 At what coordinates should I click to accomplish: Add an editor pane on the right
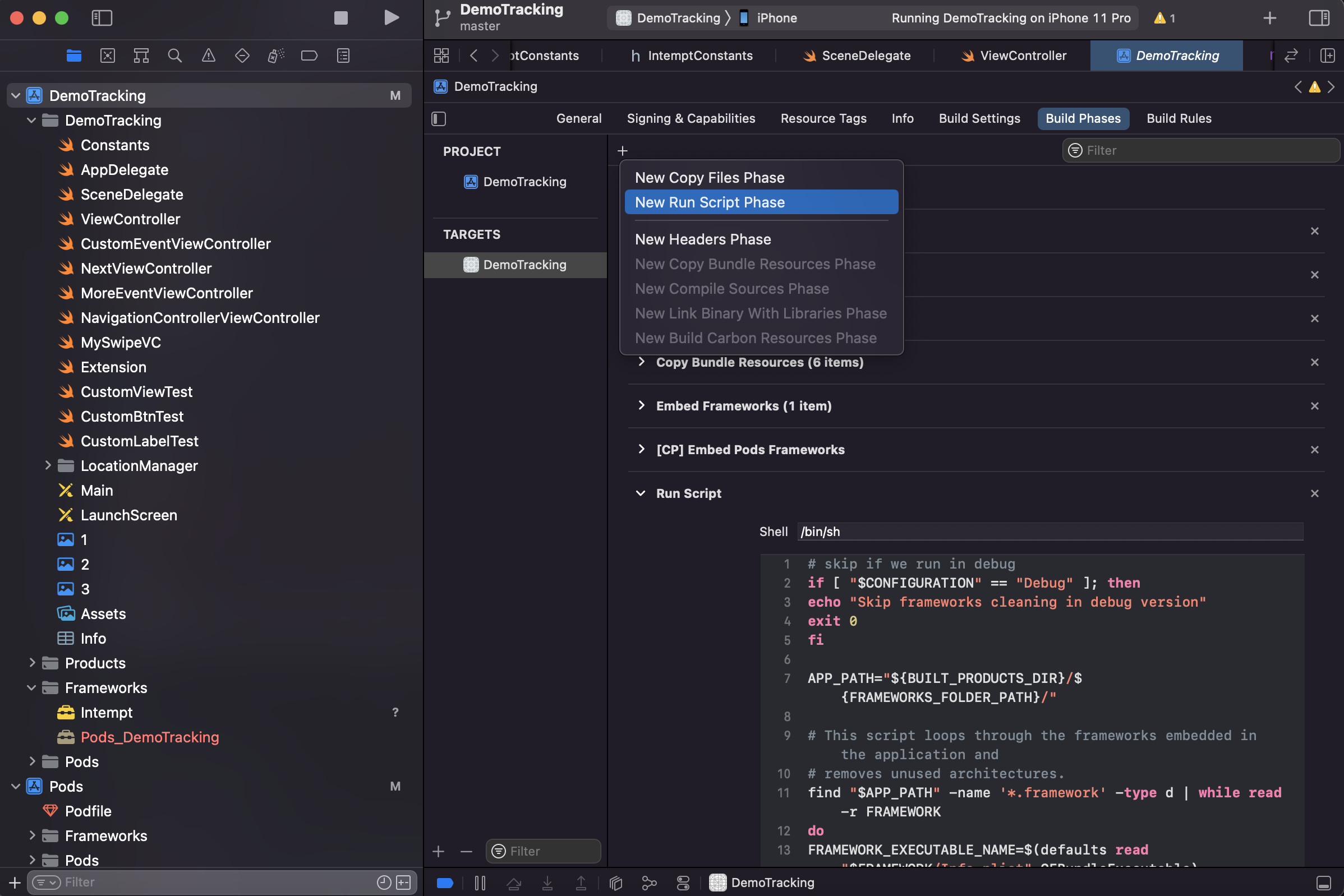(x=1327, y=56)
